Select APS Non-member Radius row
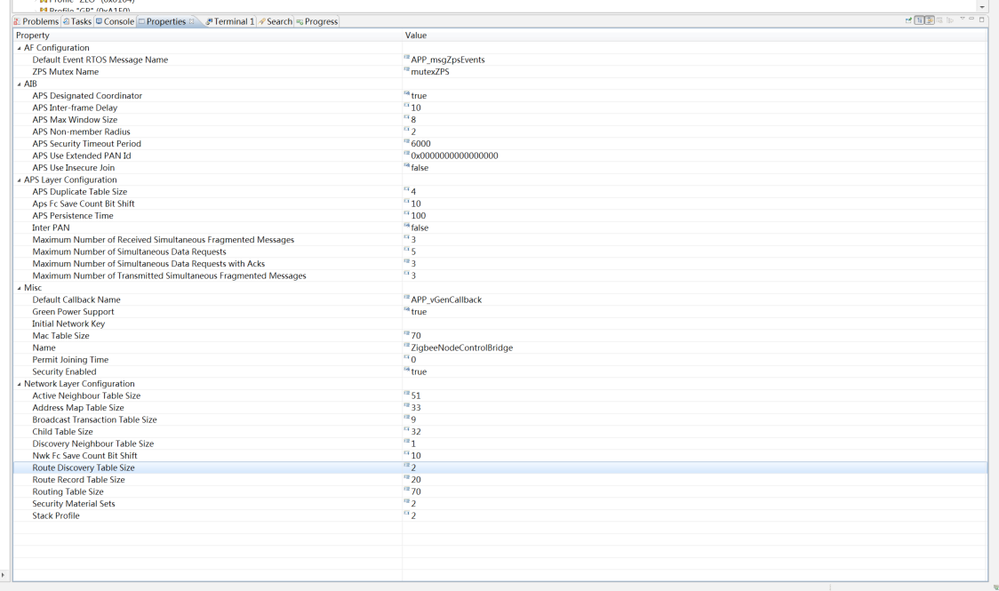This screenshot has width=999, height=591. (81, 132)
